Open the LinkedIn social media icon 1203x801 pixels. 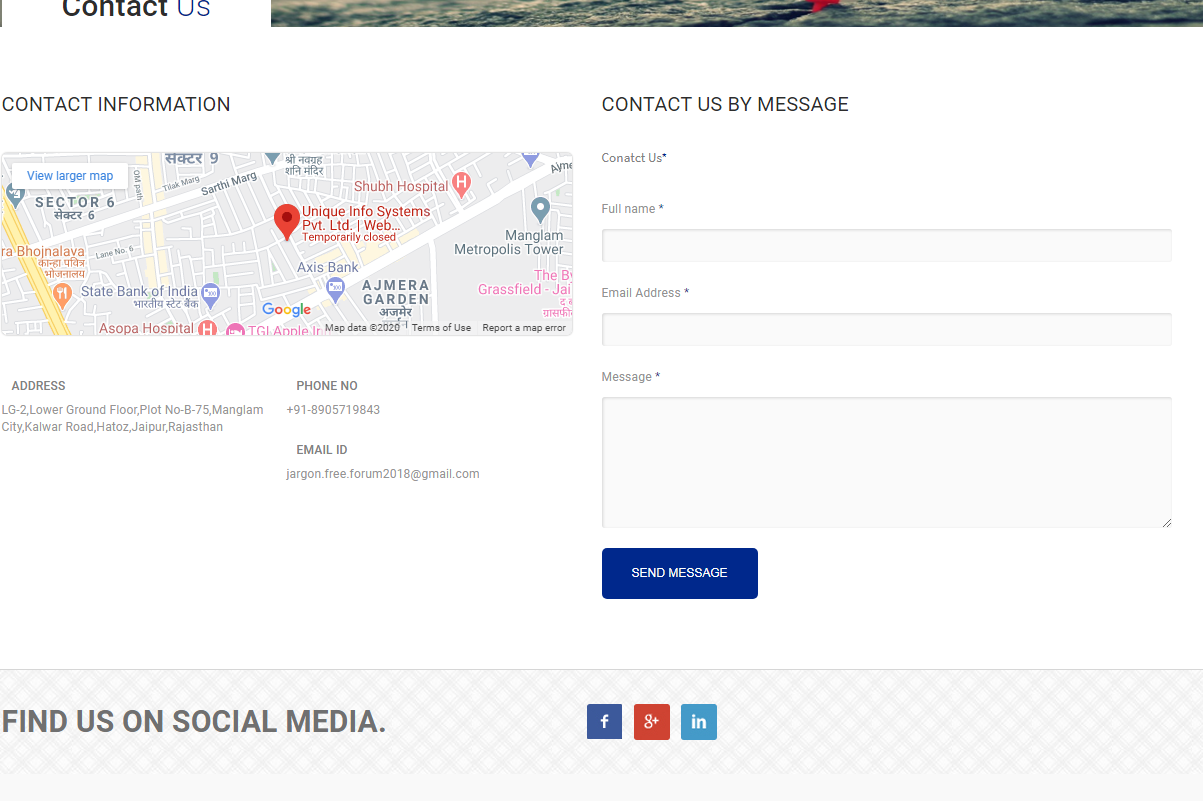coord(698,722)
